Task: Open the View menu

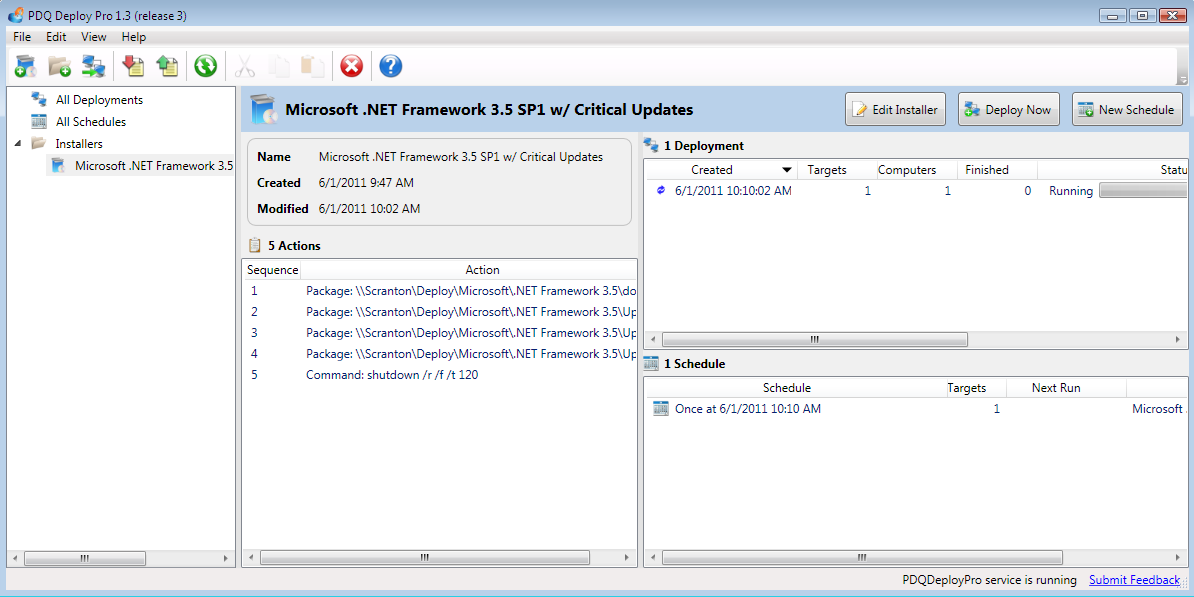Action: [x=94, y=37]
